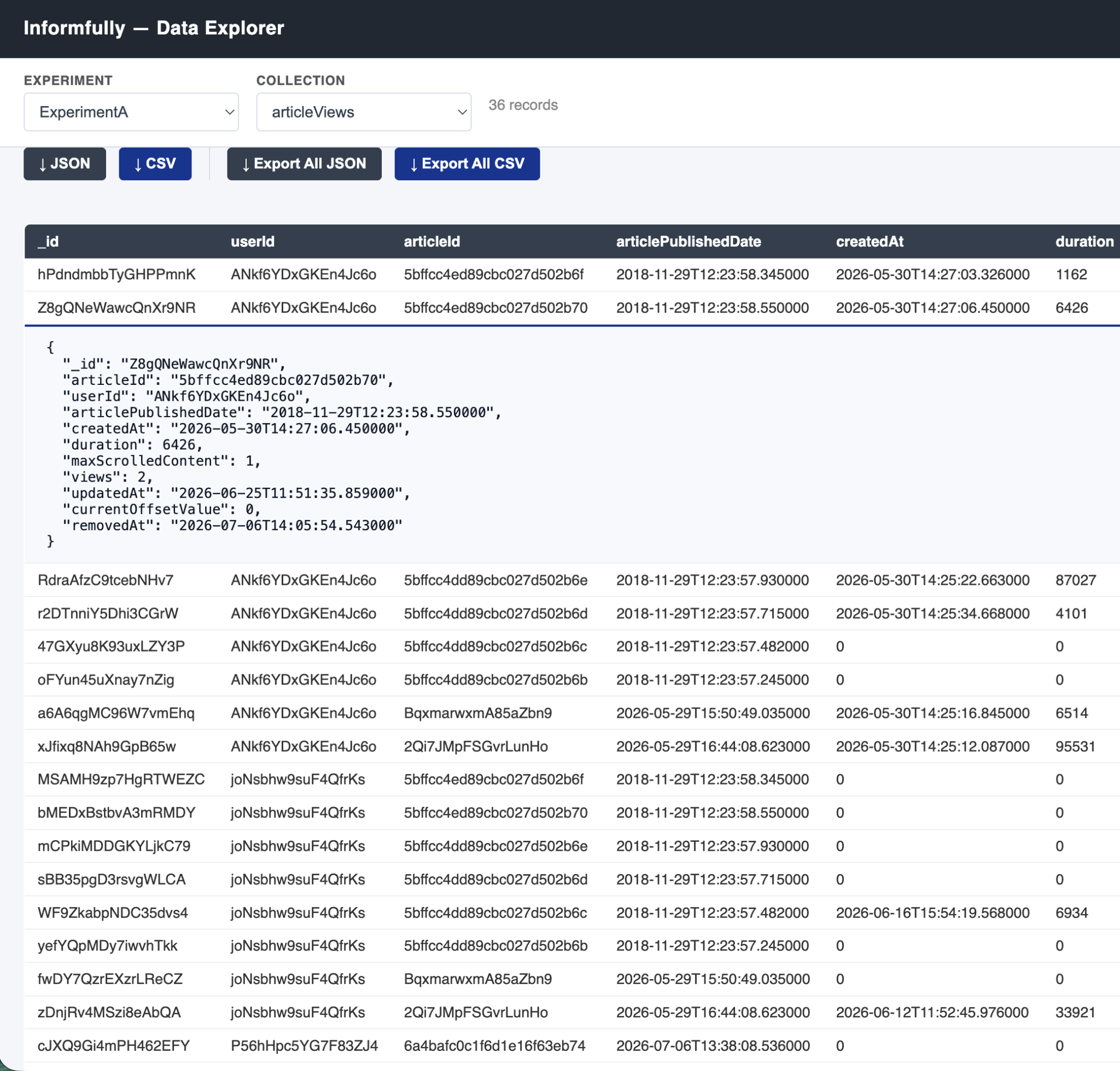The width and height of the screenshot is (1120, 1071).
Task: Click the articlePublishedDate column header
Action: click(688, 242)
